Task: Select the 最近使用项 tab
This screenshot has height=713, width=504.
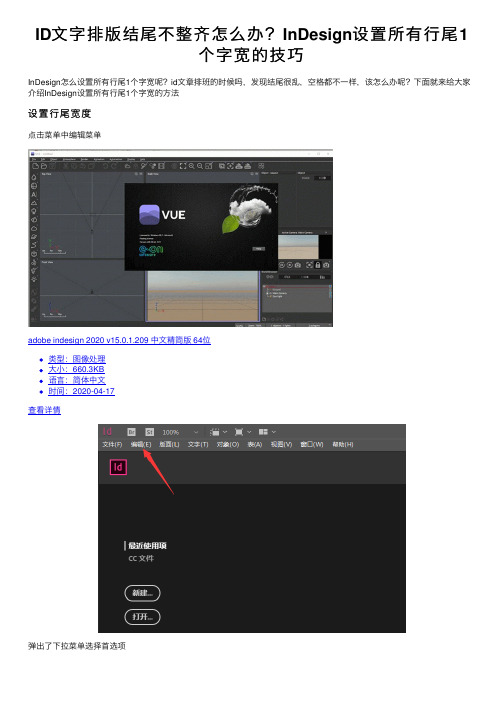Action: (147, 546)
